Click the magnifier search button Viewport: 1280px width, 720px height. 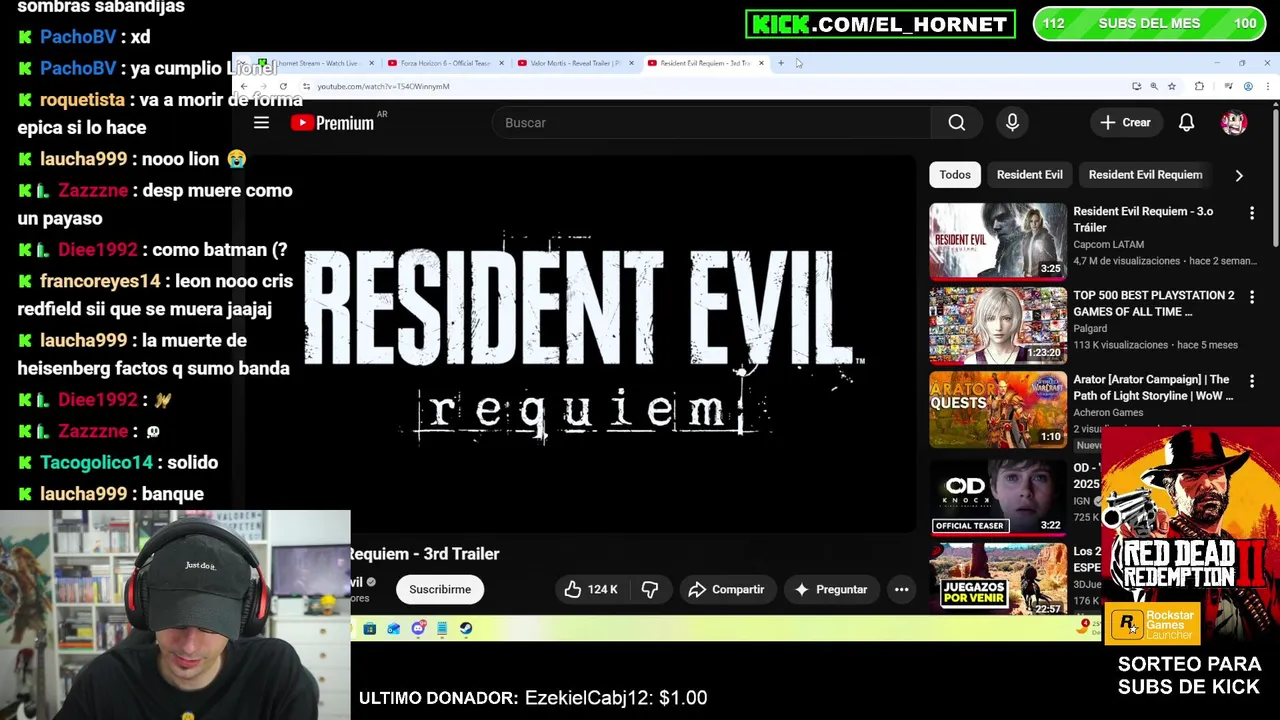pos(957,123)
